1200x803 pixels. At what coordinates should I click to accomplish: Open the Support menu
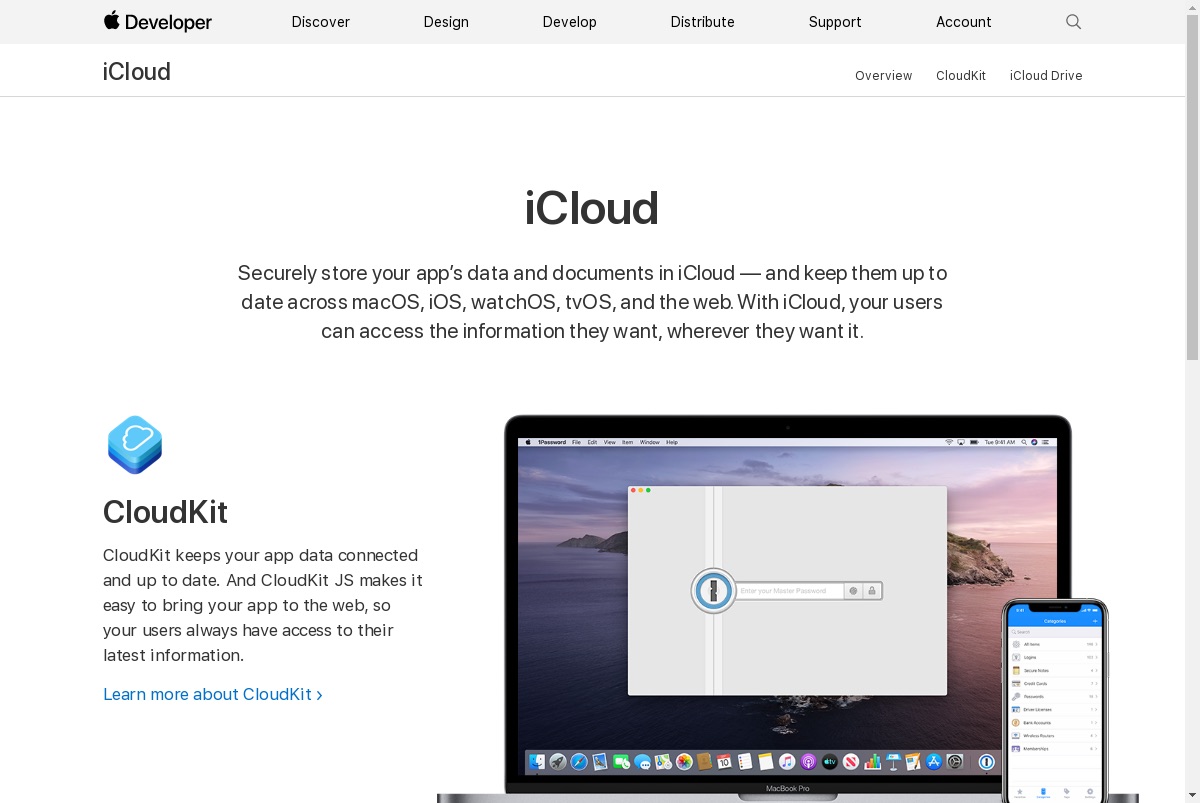point(835,22)
